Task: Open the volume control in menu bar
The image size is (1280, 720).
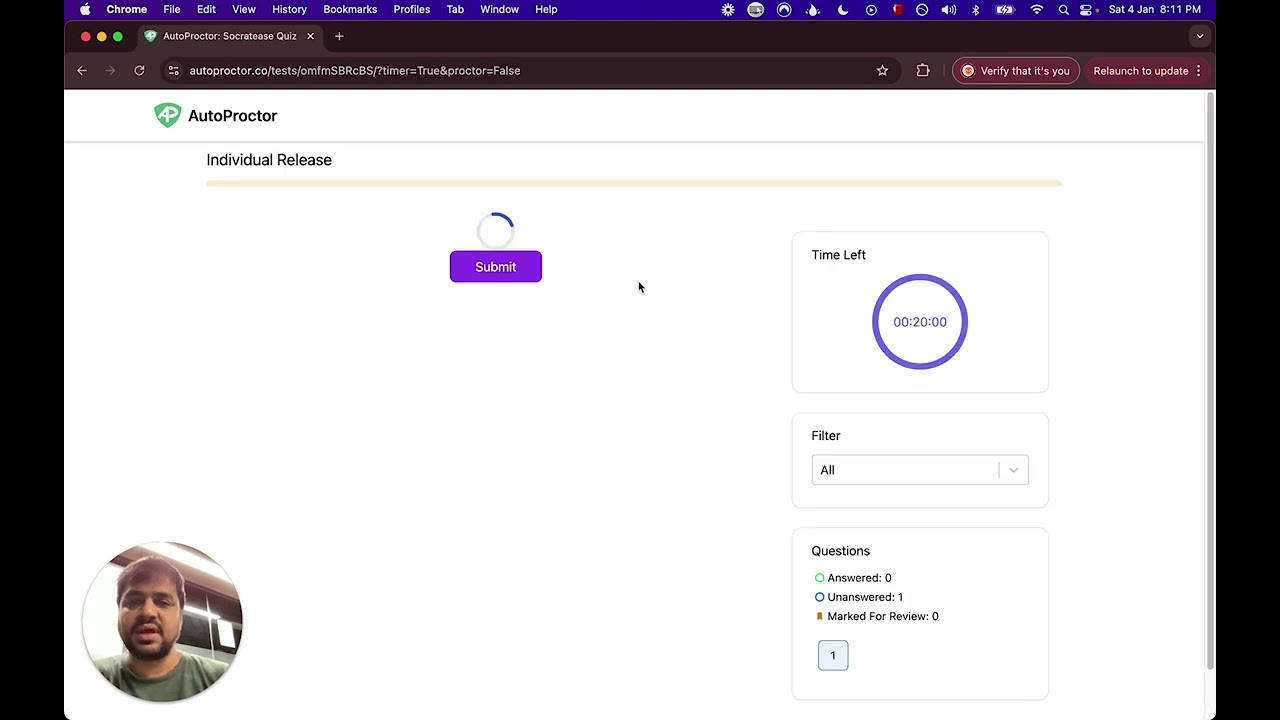Action: click(x=948, y=9)
